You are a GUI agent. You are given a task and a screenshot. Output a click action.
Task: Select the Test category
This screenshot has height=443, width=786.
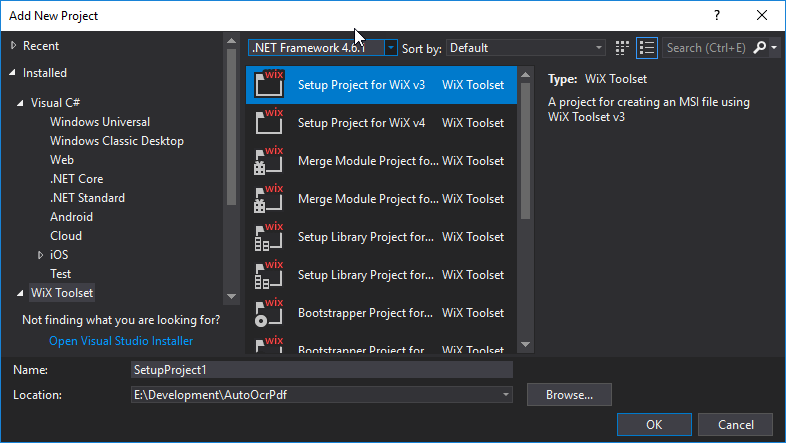point(61,274)
